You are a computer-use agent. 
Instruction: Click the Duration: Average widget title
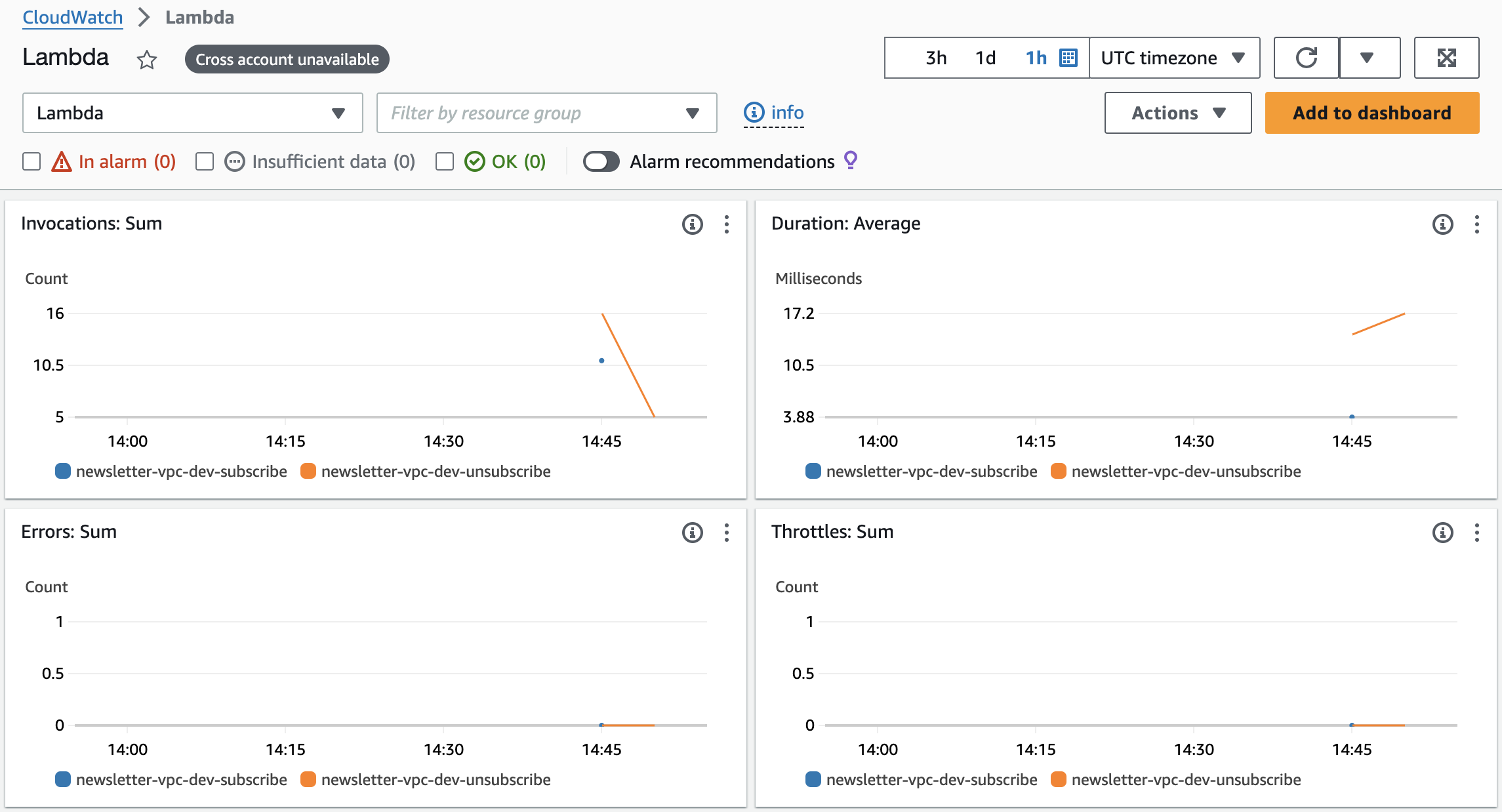pos(846,224)
